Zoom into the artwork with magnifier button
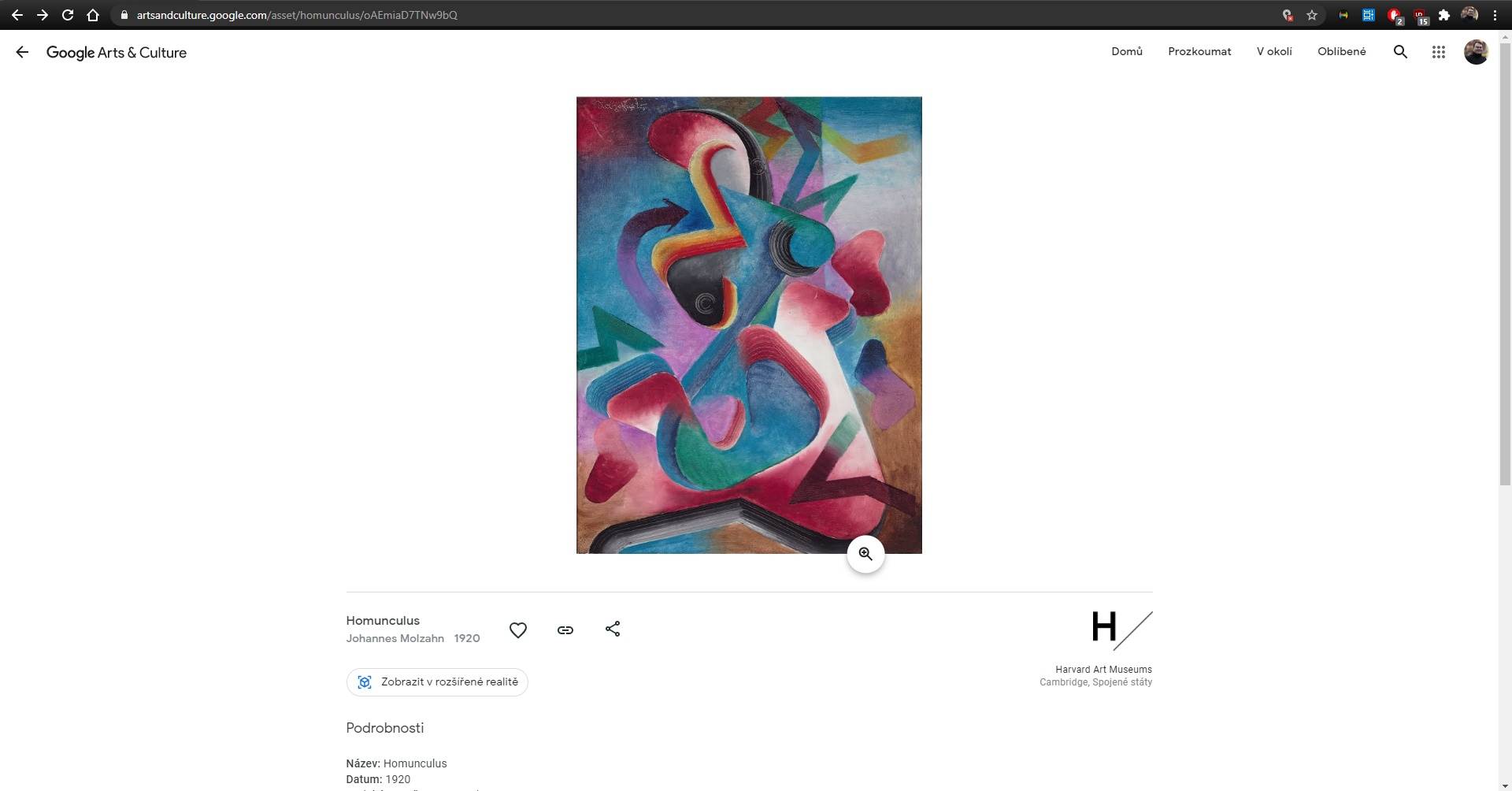The image size is (1512, 791). click(865, 554)
